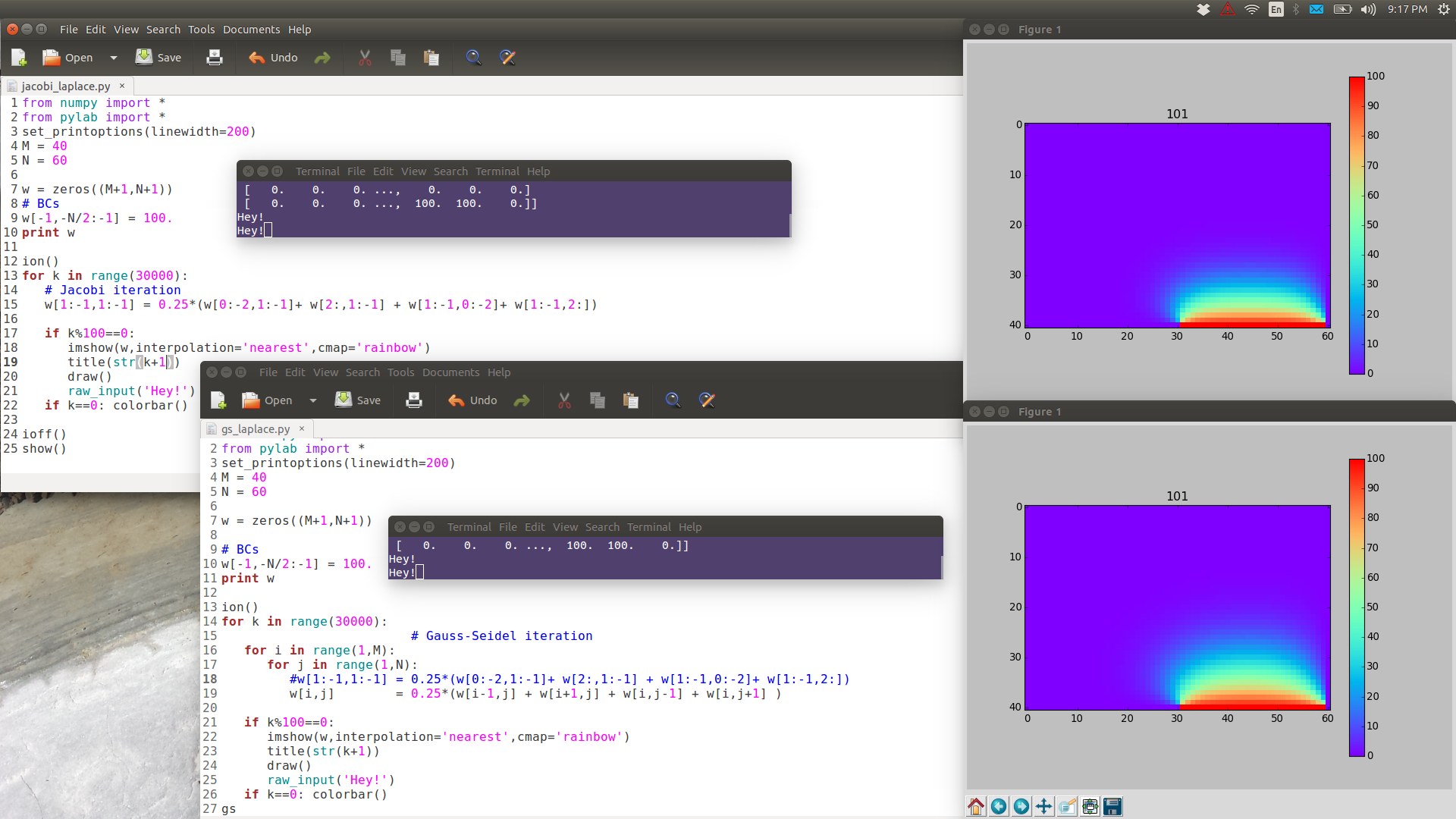The height and width of the screenshot is (819, 1456).
Task: Create new document in gs_laplace editor
Action: click(x=218, y=400)
